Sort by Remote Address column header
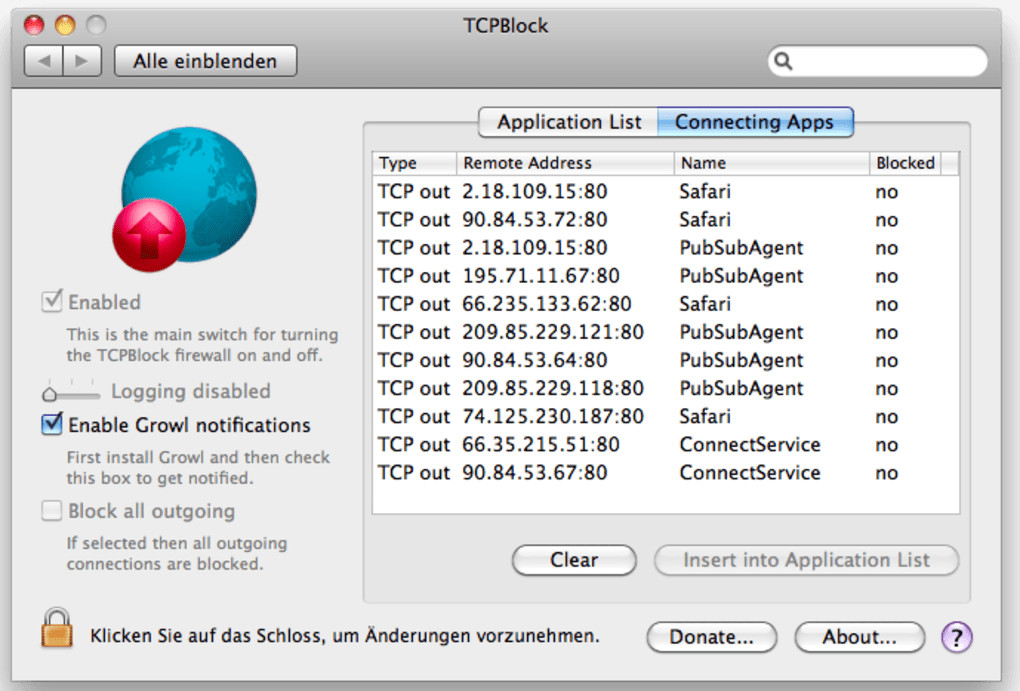The image size is (1020, 691). point(565,163)
